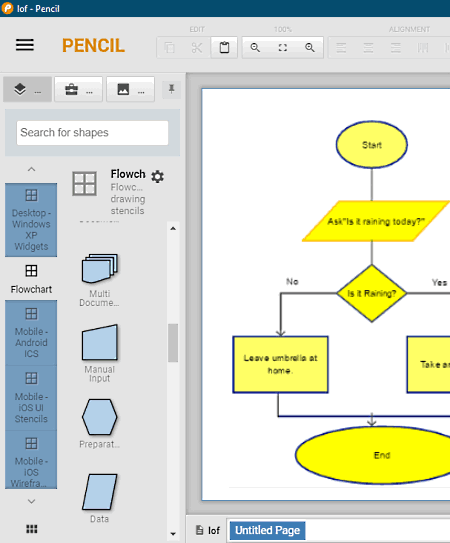Open the all-collections grid icon
The width and height of the screenshot is (450, 543).
pos(32,529)
